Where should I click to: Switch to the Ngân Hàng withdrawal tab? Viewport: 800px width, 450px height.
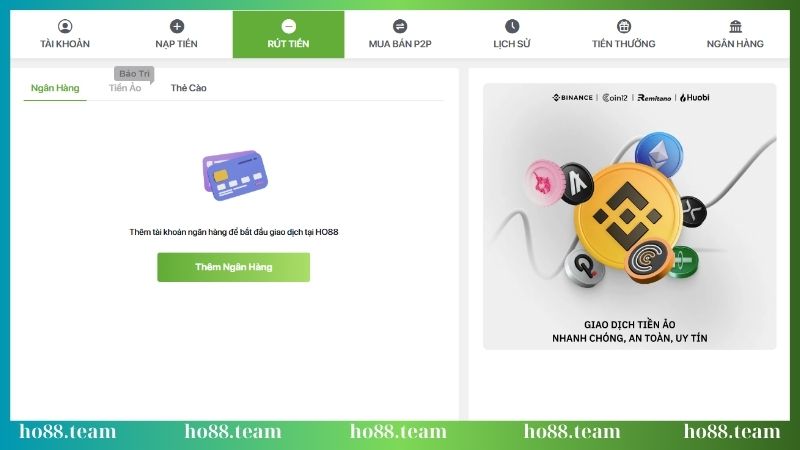(55, 88)
